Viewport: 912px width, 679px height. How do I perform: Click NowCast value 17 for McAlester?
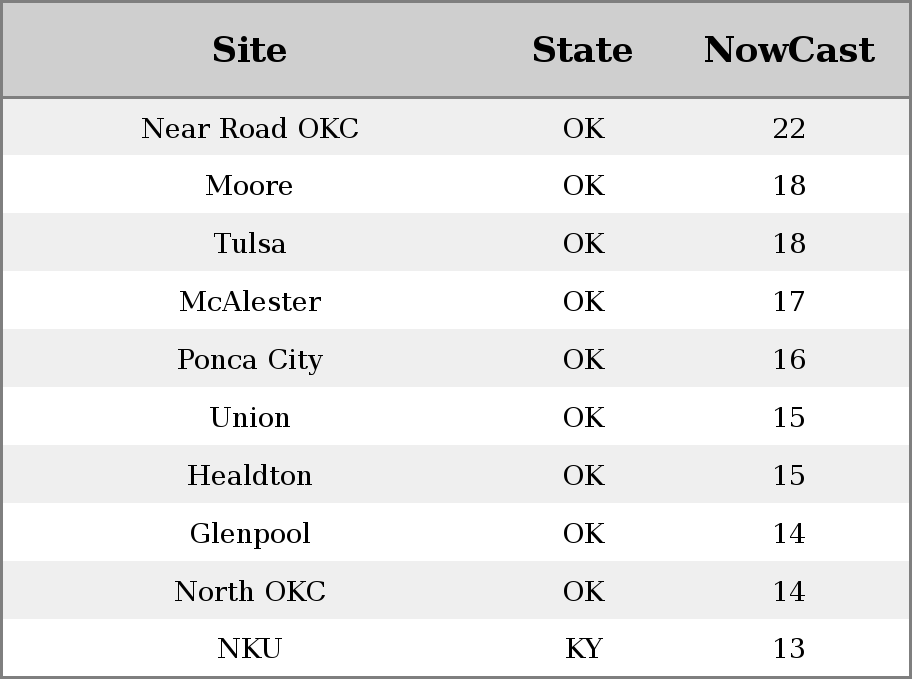789,301
